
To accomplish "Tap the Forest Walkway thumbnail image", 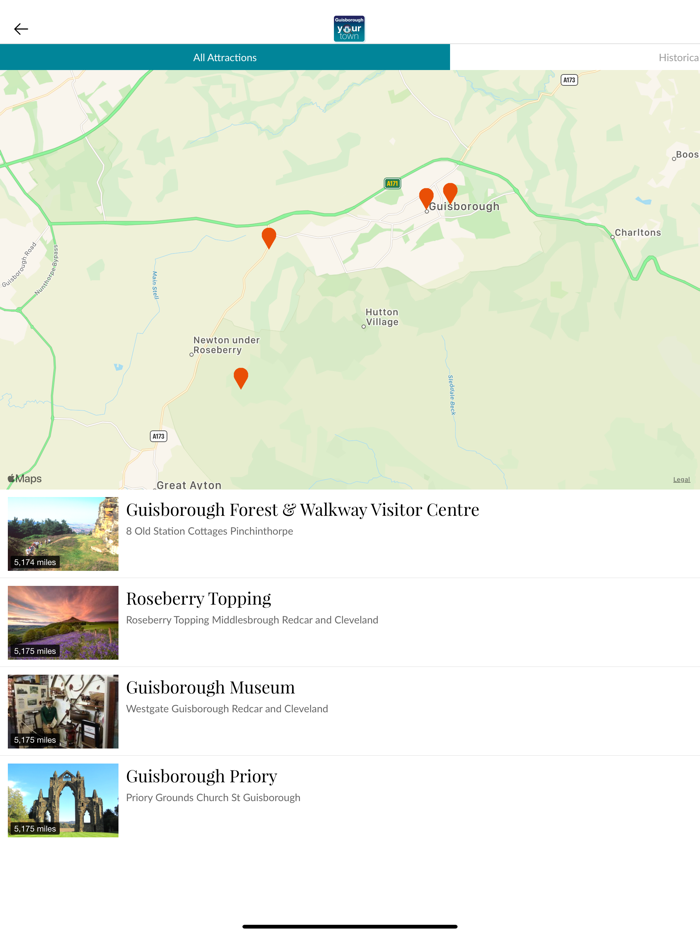I will coord(63,534).
